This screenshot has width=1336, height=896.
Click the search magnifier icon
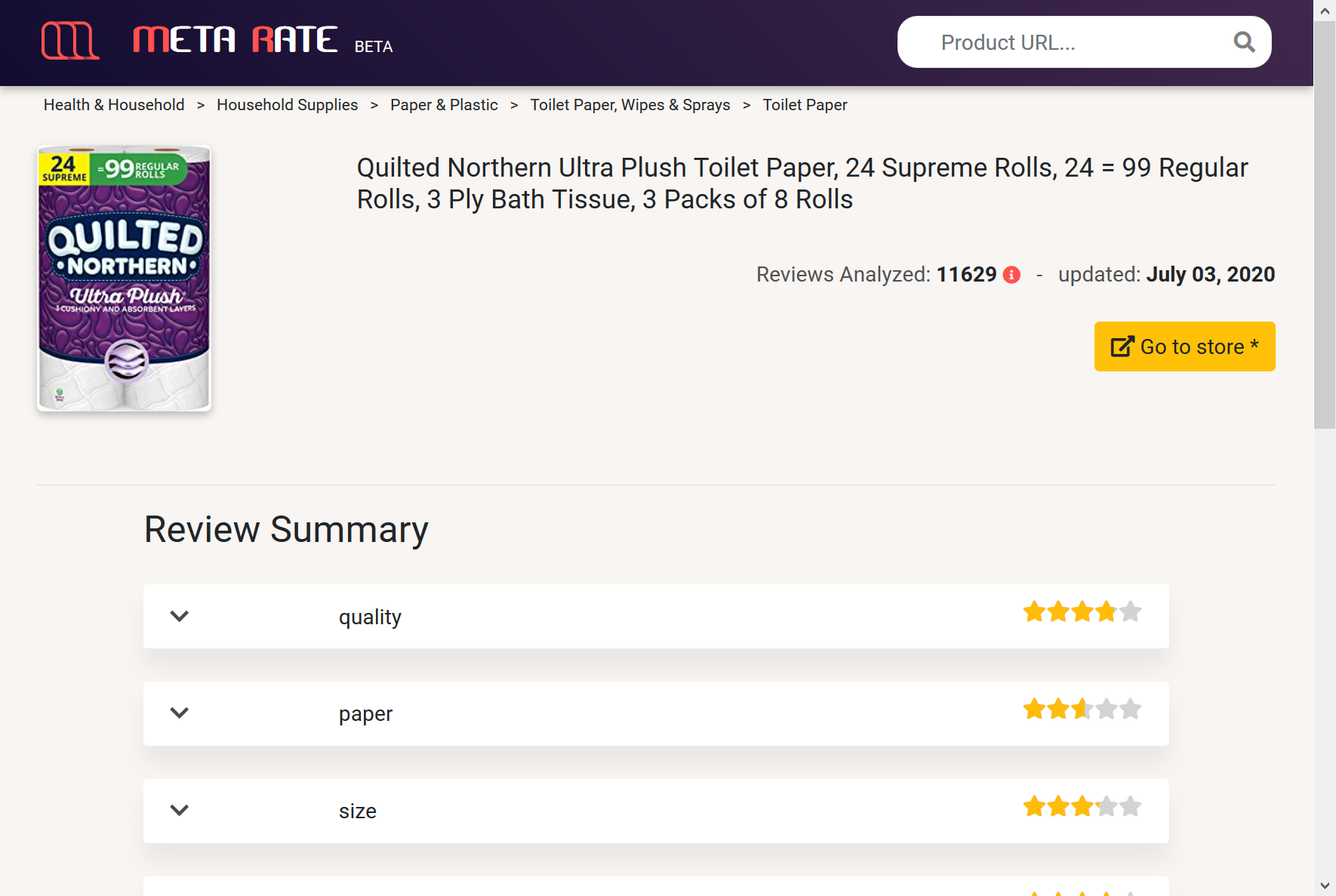coord(1244,42)
